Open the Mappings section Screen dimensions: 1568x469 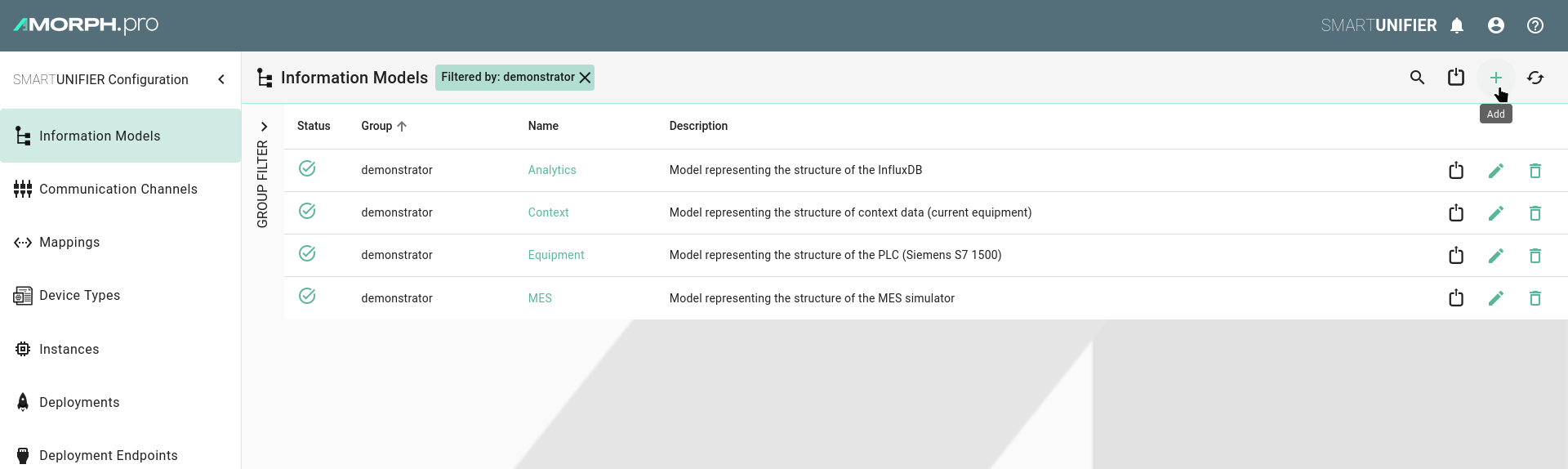coord(121,242)
